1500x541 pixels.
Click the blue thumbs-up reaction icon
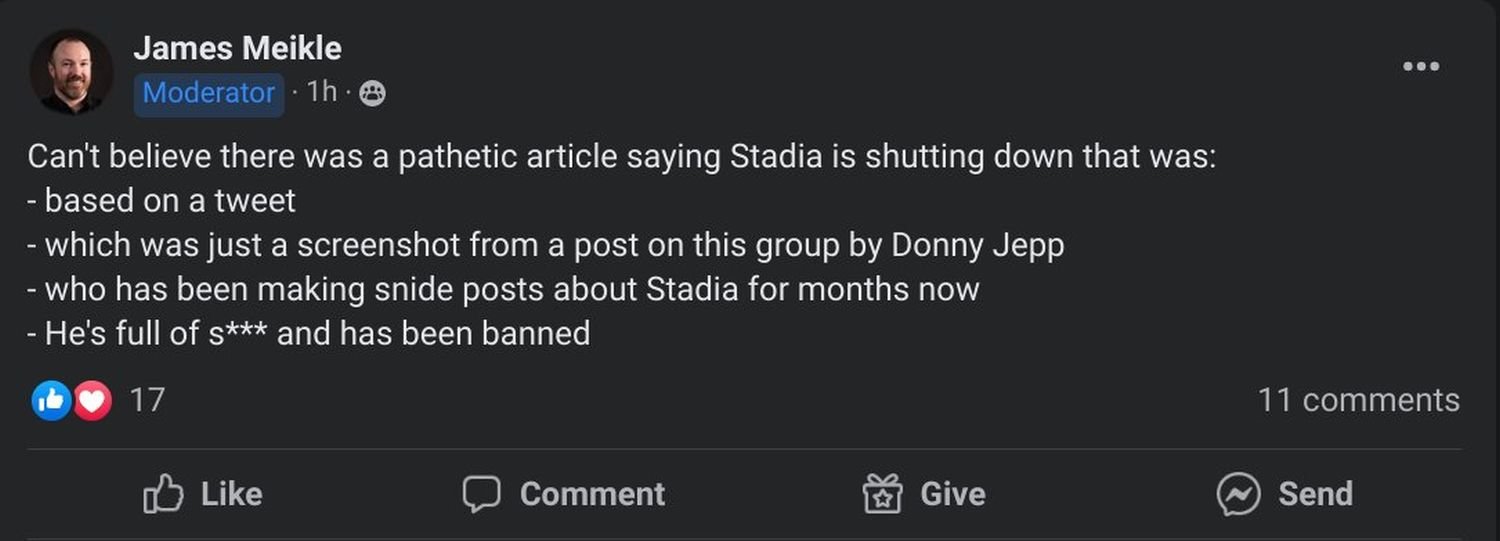tap(51, 401)
